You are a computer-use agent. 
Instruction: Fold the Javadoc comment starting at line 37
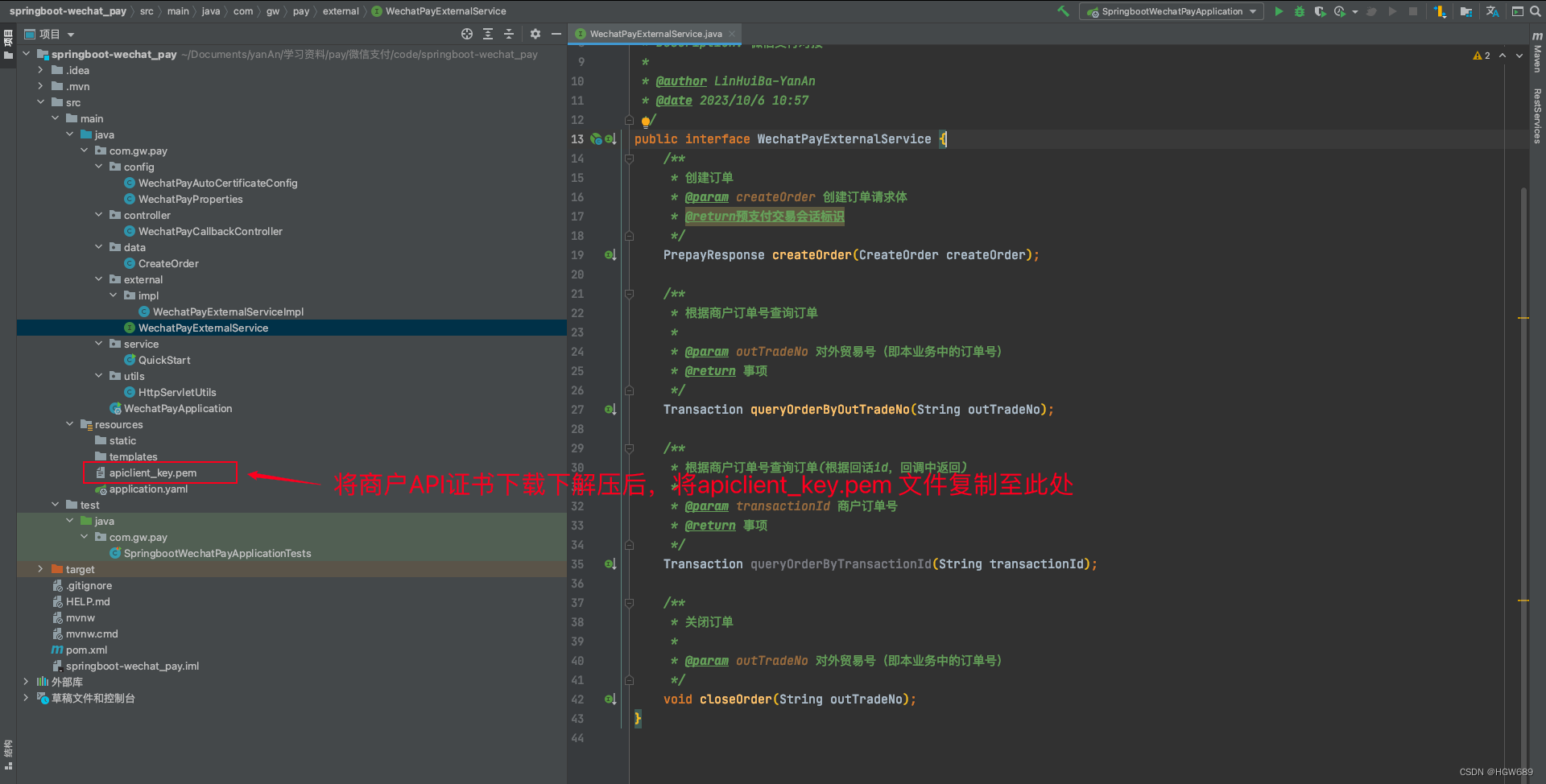[x=629, y=603]
